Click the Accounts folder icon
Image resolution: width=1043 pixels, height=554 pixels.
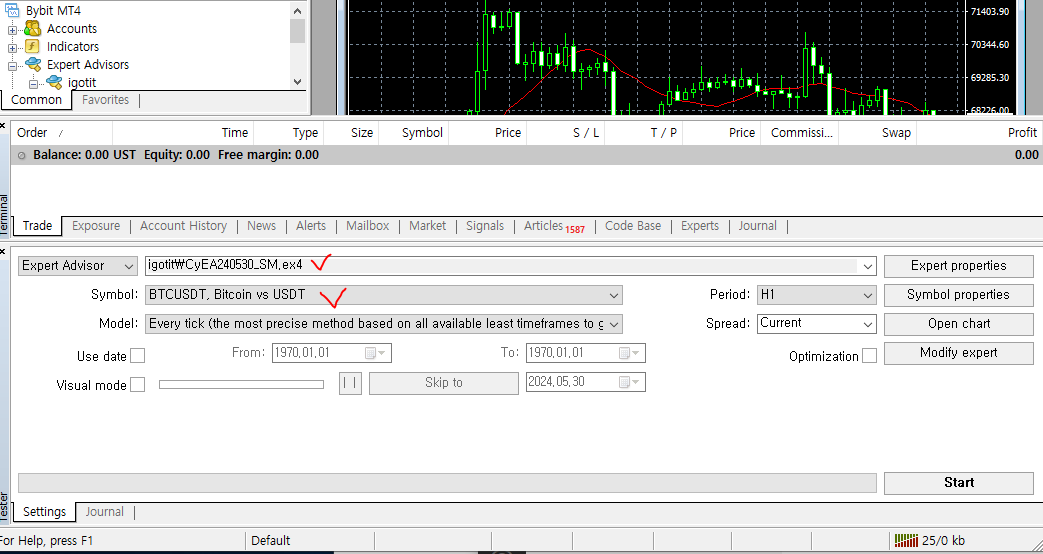[32, 29]
